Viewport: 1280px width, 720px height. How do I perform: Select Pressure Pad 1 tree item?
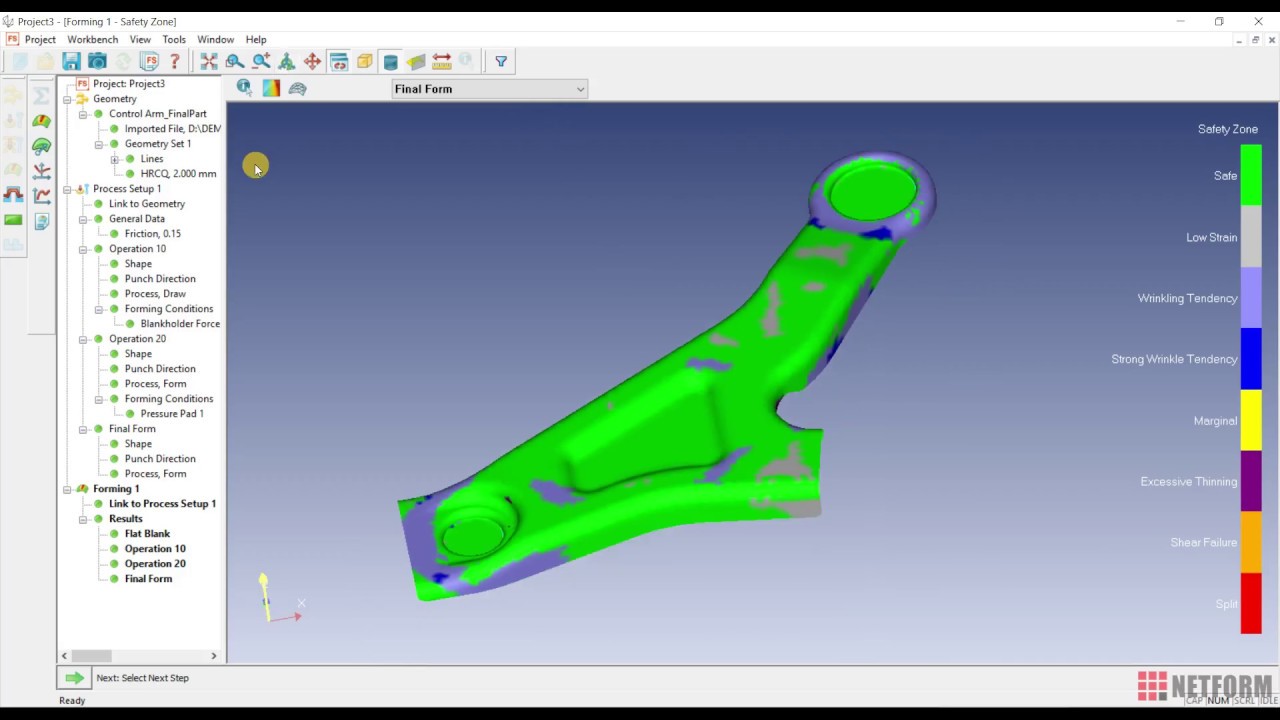(172, 414)
